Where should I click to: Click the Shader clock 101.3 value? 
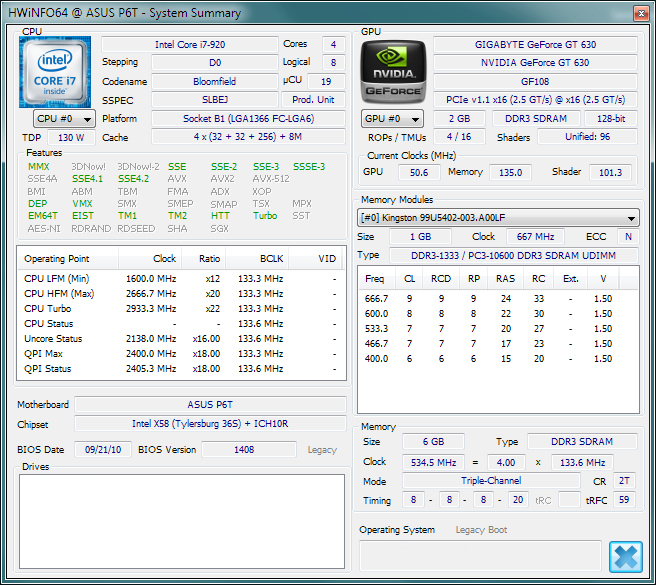(x=610, y=172)
